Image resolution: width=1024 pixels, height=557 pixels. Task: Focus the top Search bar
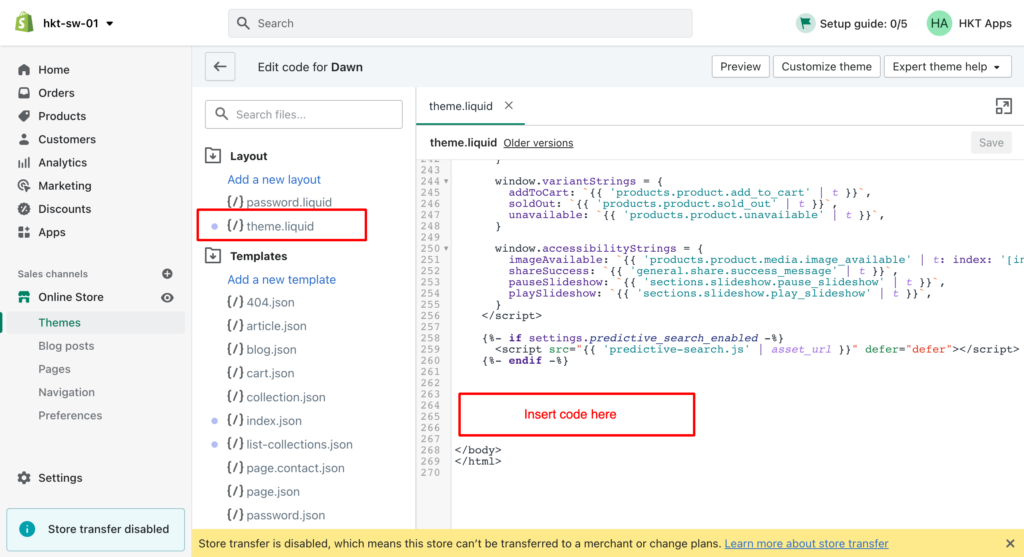tap(460, 24)
